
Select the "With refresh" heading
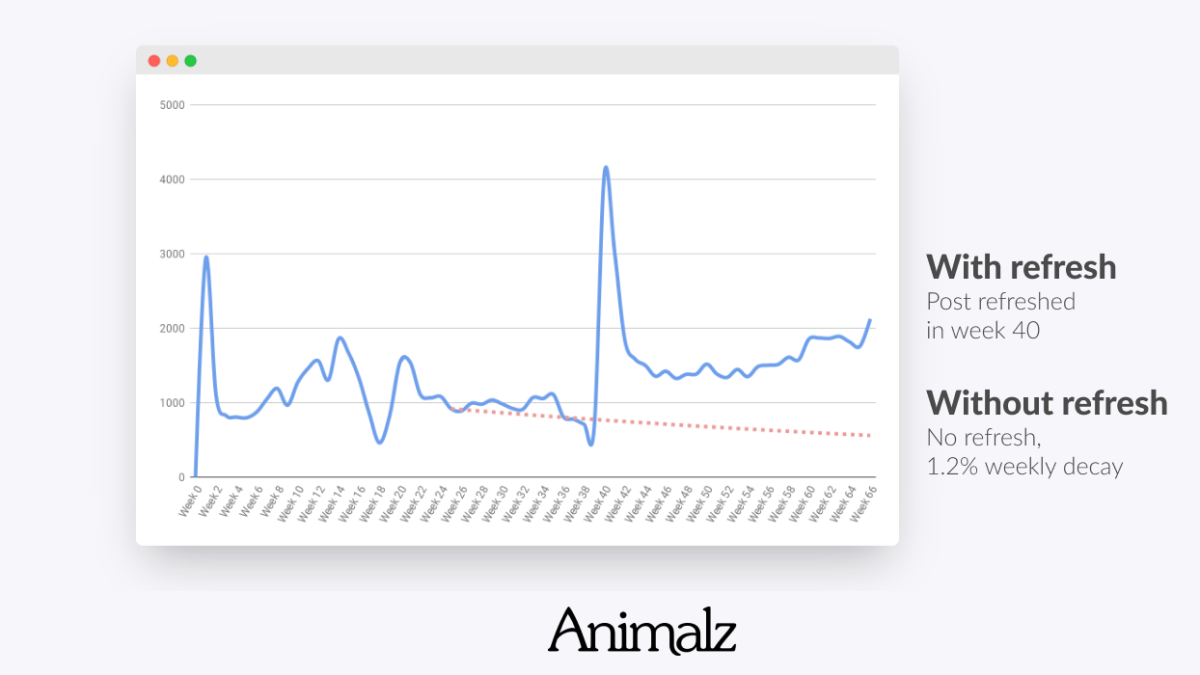(1020, 267)
